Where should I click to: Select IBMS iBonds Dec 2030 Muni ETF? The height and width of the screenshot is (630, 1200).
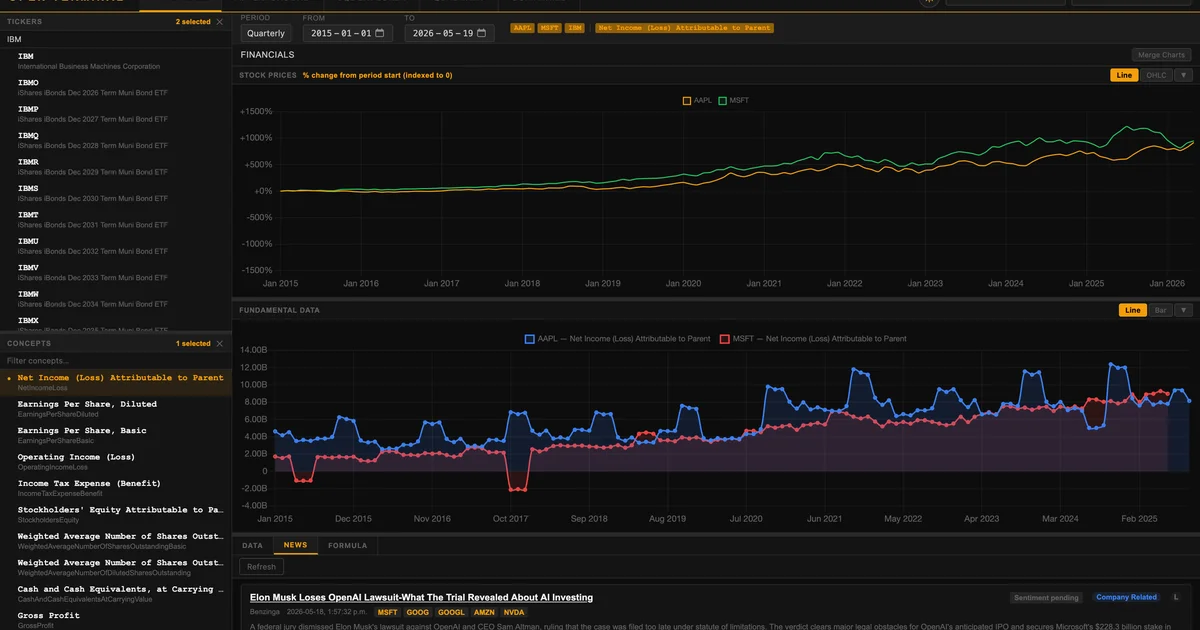coord(116,193)
